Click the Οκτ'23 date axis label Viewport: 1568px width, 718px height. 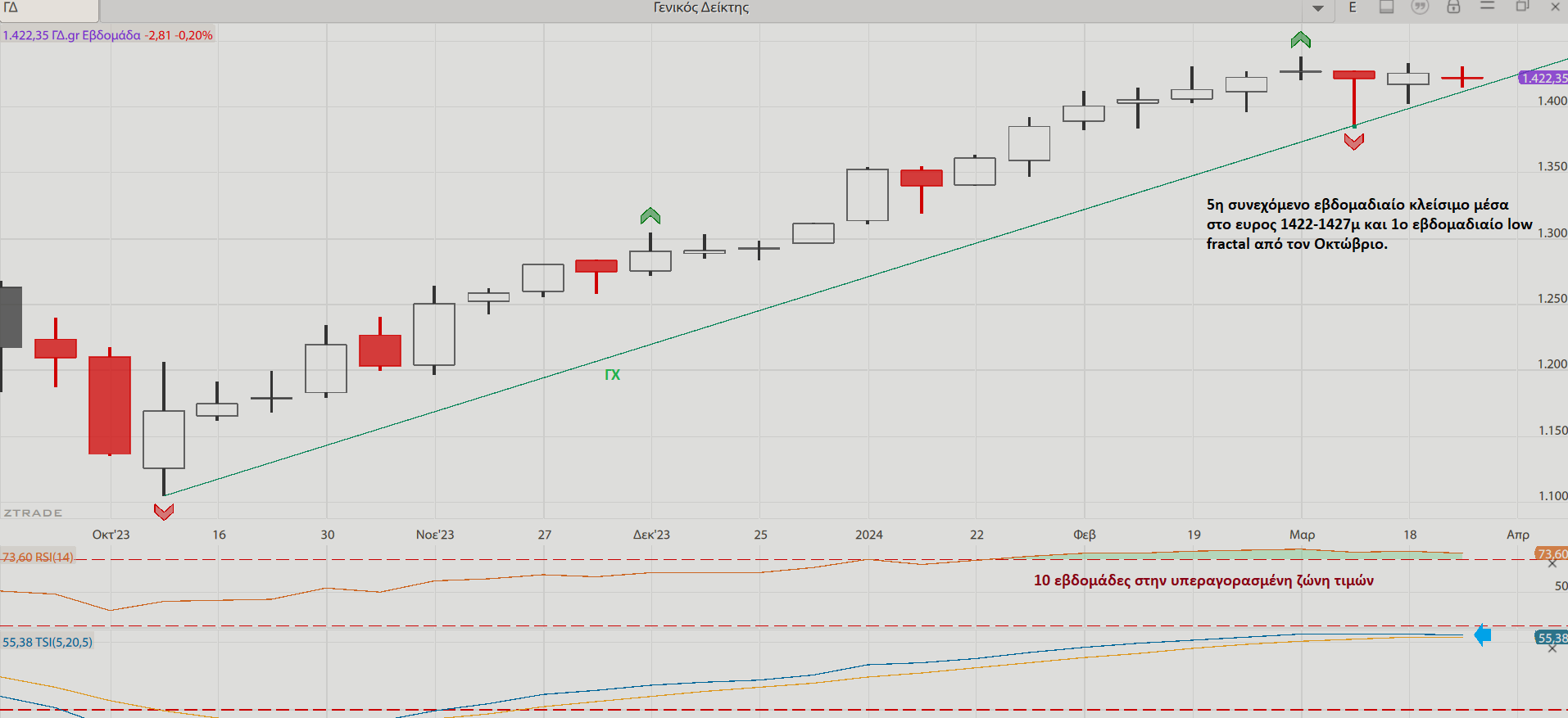(x=111, y=535)
